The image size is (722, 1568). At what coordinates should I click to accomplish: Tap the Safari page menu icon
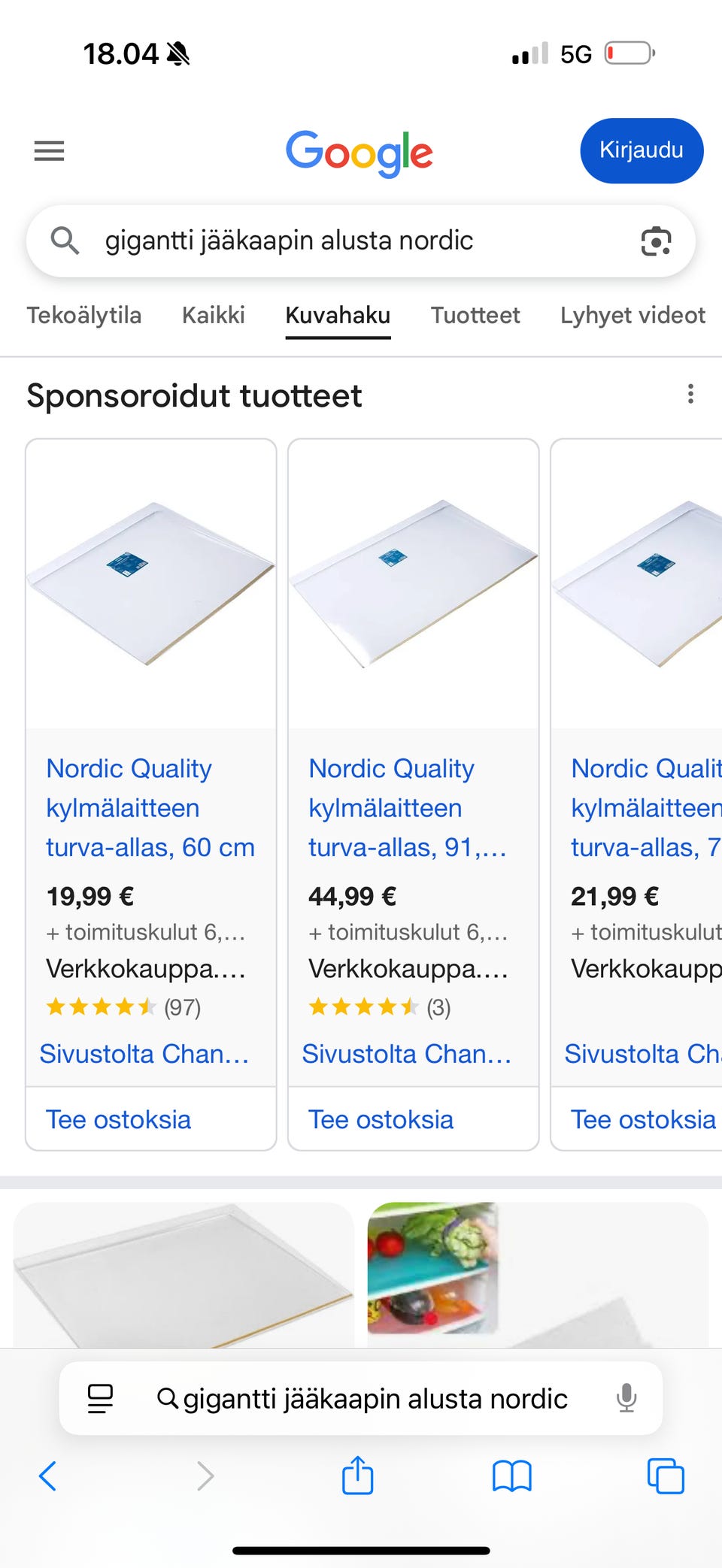click(100, 1399)
